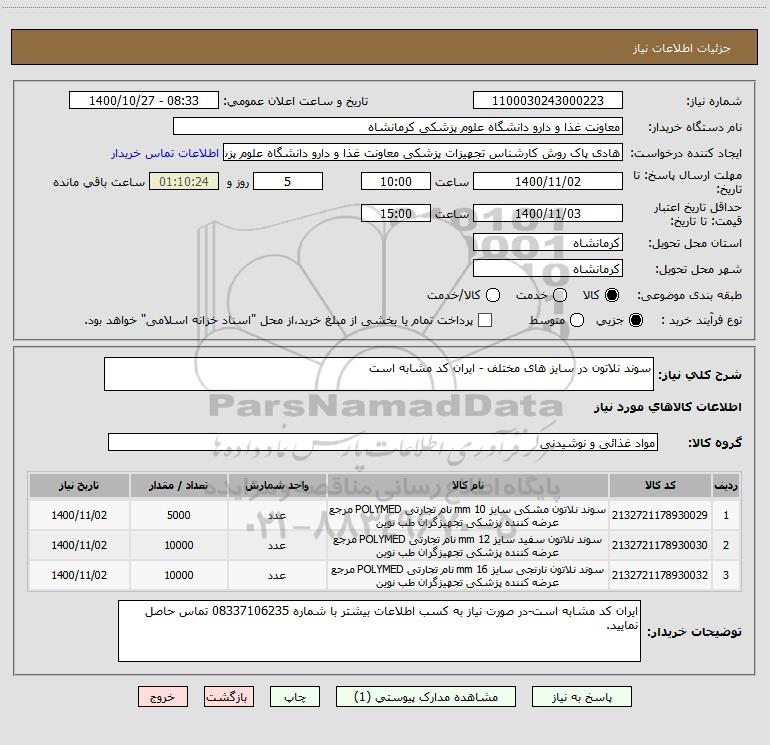The height and width of the screenshot is (745, 770).
Task: Click quantity 10000 in row 2
Action: [x=179, y=545]
